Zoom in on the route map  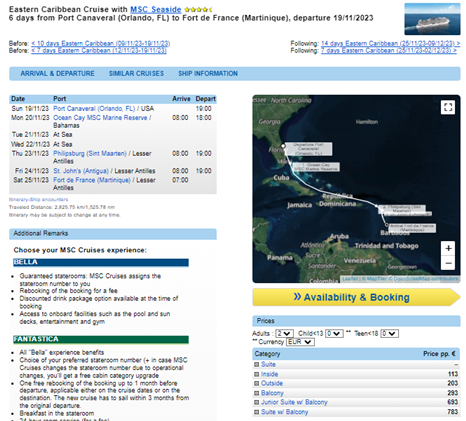point(448,249)
